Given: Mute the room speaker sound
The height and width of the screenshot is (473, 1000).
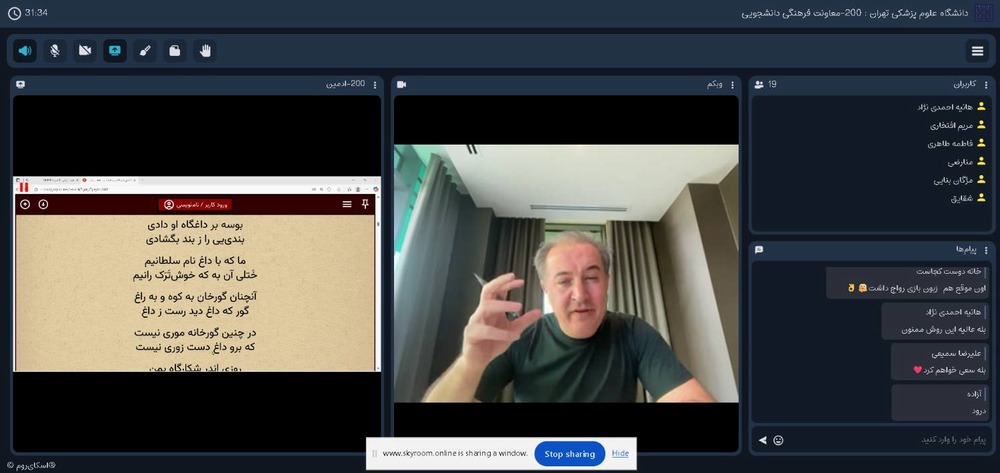Looking at the screenshot, I should click(x=25, y=50).
